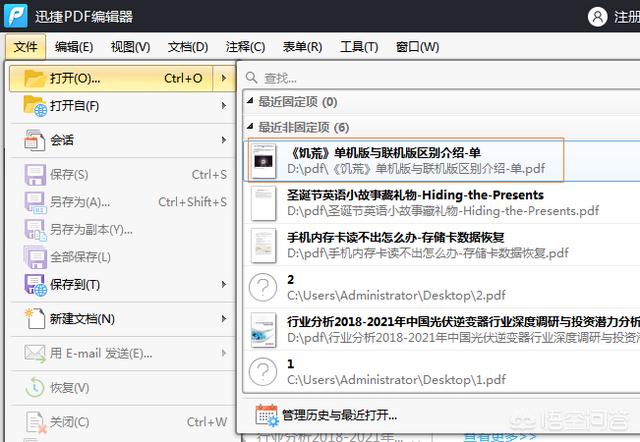
Task: Select path C:\Users\Administrator\Desktop\2.pdf
Action: [396, 295]
